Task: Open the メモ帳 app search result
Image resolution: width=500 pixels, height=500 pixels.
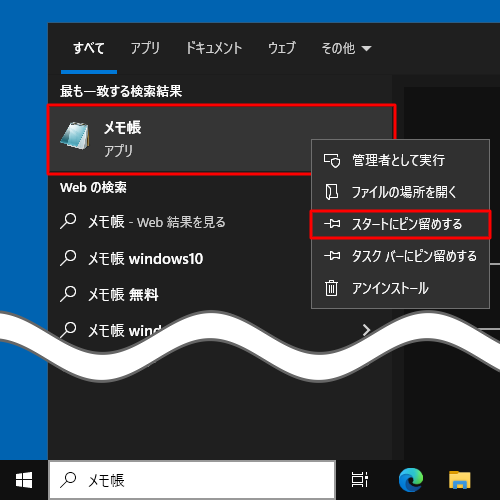Action: [x=221, y=139]
